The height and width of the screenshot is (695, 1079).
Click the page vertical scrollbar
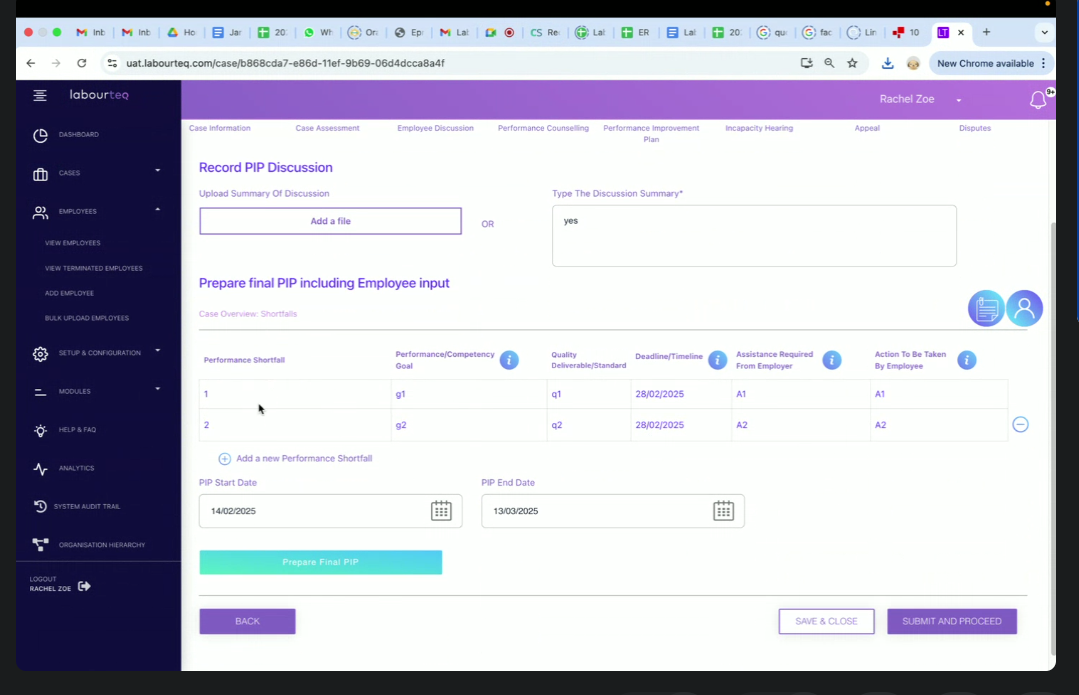(1052, 439)
